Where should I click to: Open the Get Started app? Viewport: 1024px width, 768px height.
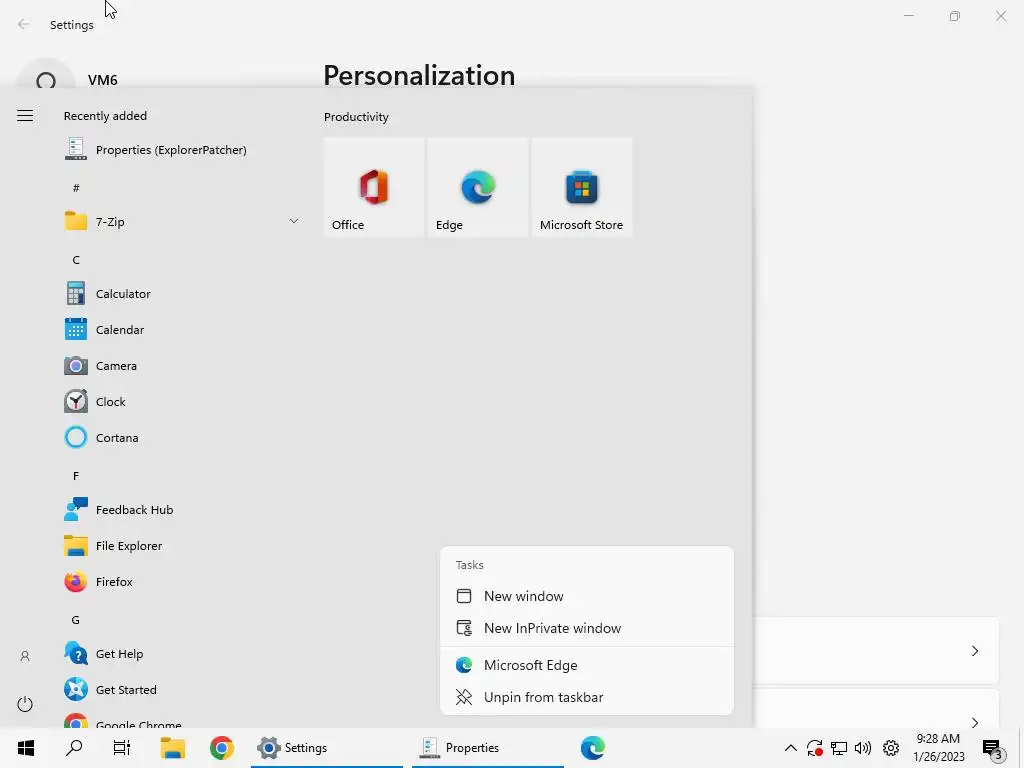click(x=110, y=689)
